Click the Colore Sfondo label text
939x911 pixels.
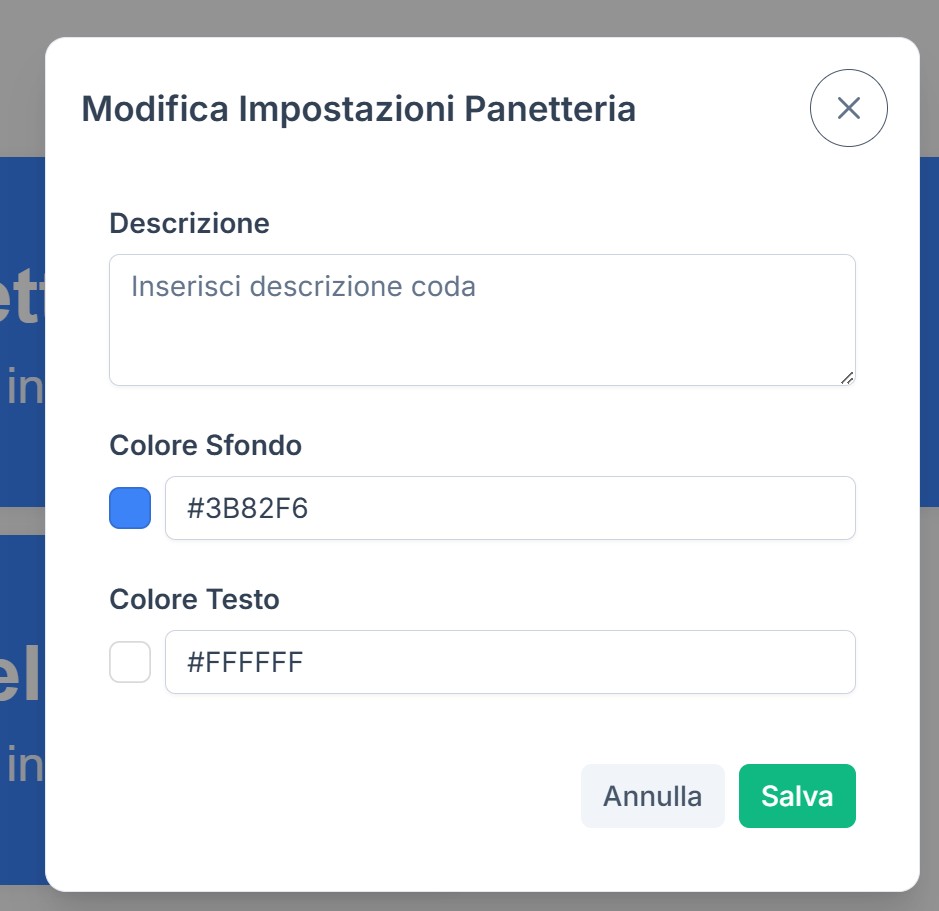pos(205,446)
